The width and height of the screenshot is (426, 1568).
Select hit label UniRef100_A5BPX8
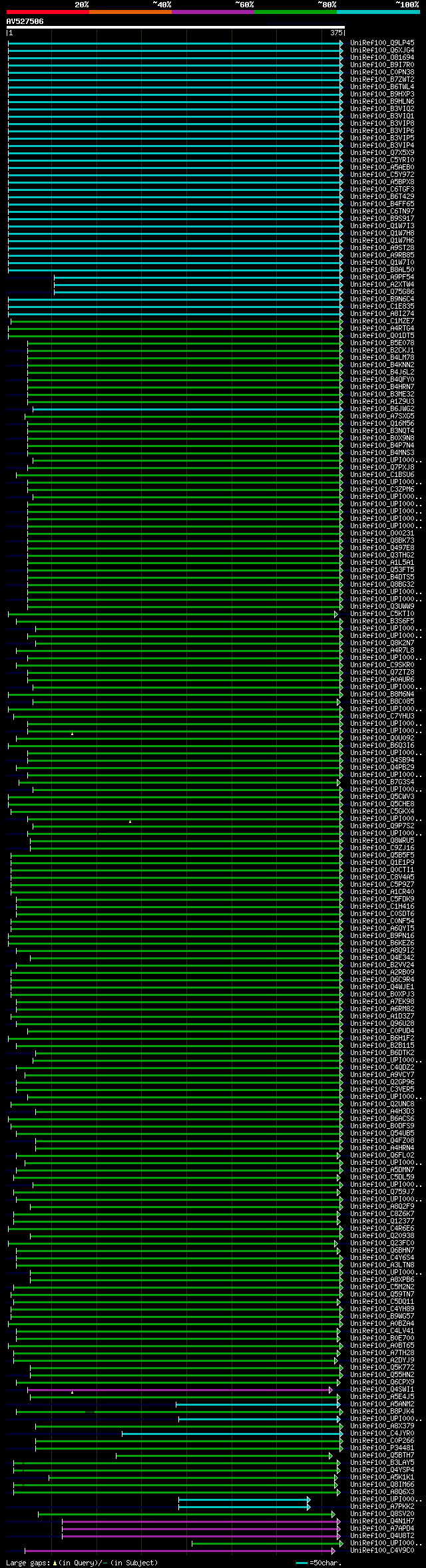point(382,182)
